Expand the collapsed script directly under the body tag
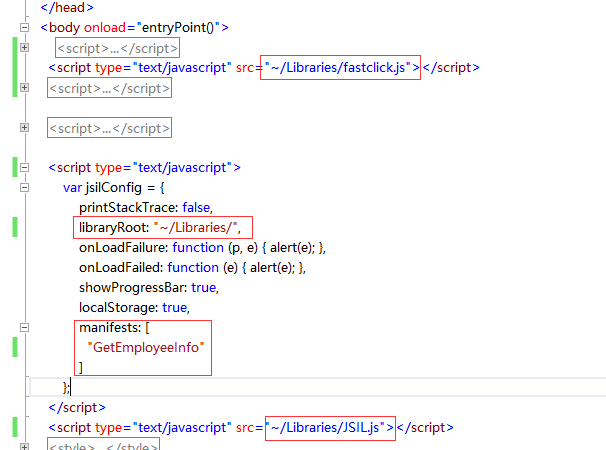The width and height of the screenshot is (606, 450). (x=24, y=48)
